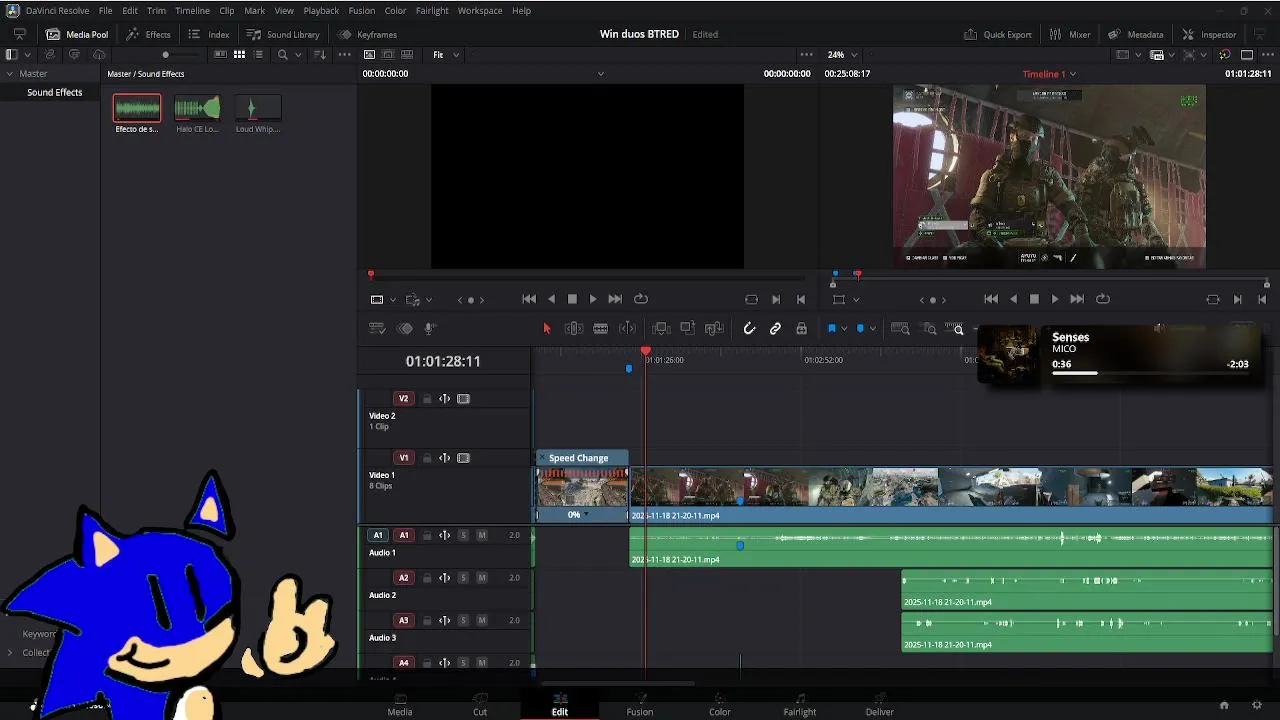The height and width of the screenshot is (720, 1280).
Task: Click the blue Marker icon
Action: pyautogui.click(x=860, y=328)
